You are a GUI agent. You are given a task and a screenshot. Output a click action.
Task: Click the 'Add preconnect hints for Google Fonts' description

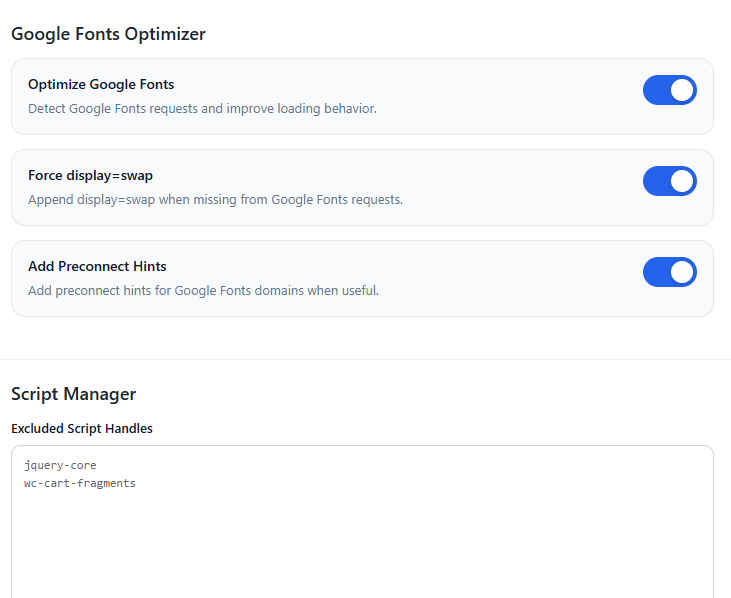click(203, 290)
